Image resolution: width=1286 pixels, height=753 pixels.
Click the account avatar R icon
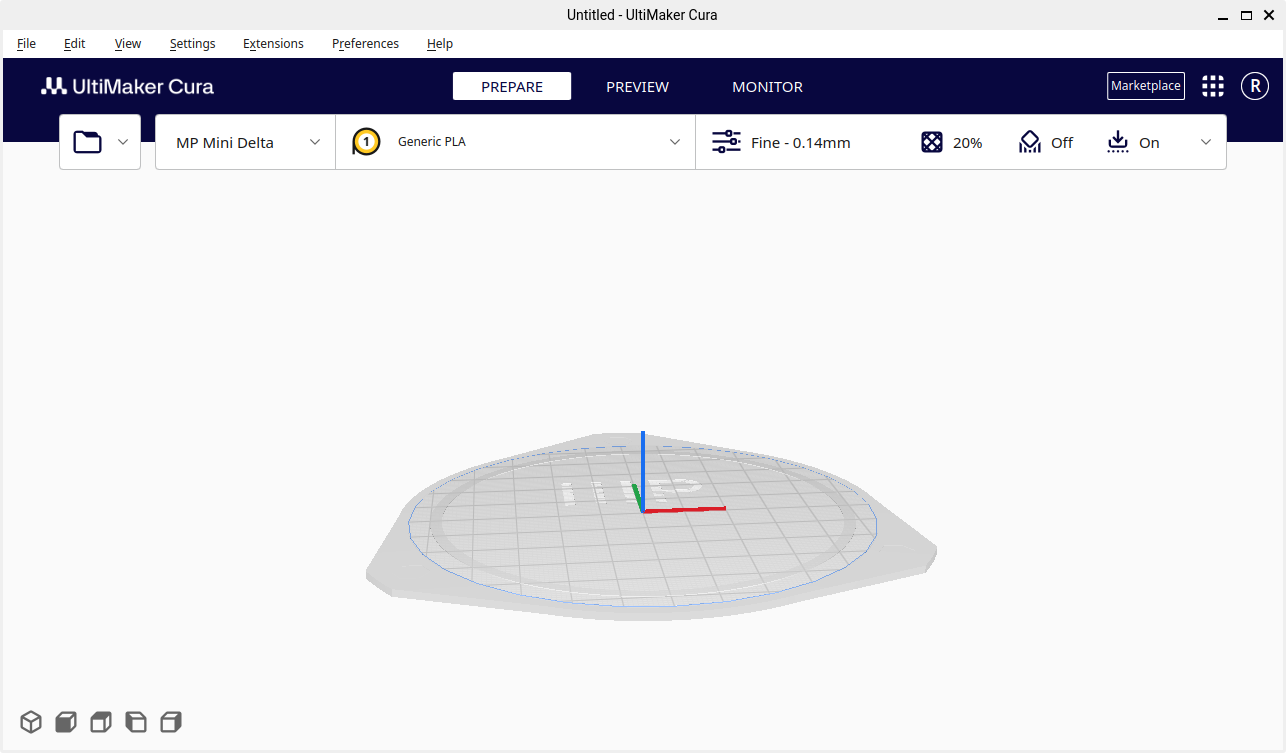pos(1255,86)
